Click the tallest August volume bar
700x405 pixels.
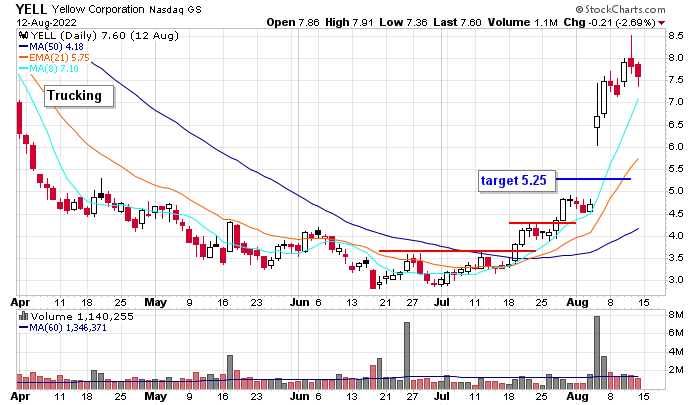(x=597, y=353)
